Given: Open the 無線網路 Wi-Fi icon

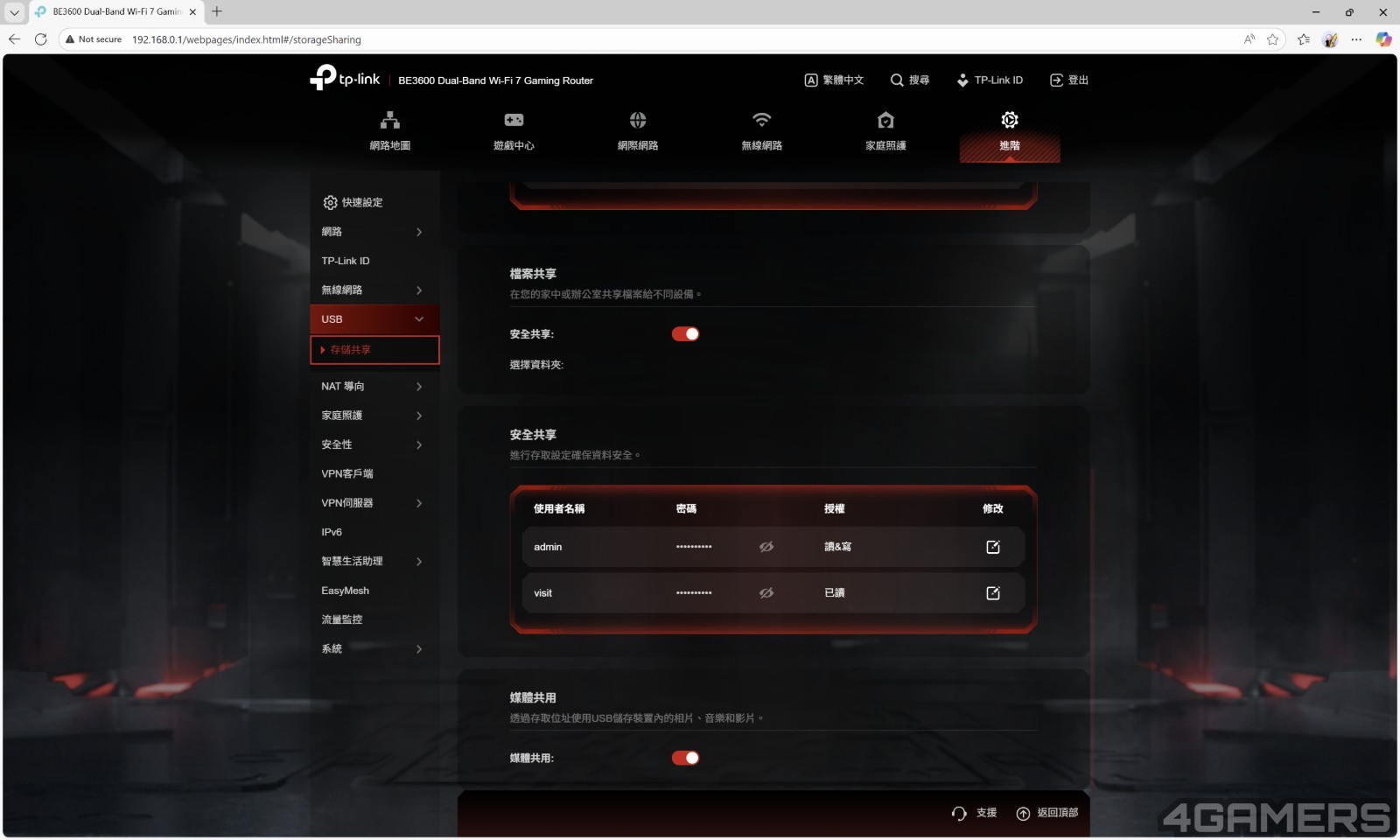Looking at the screenshot, I should coord(762,121).
